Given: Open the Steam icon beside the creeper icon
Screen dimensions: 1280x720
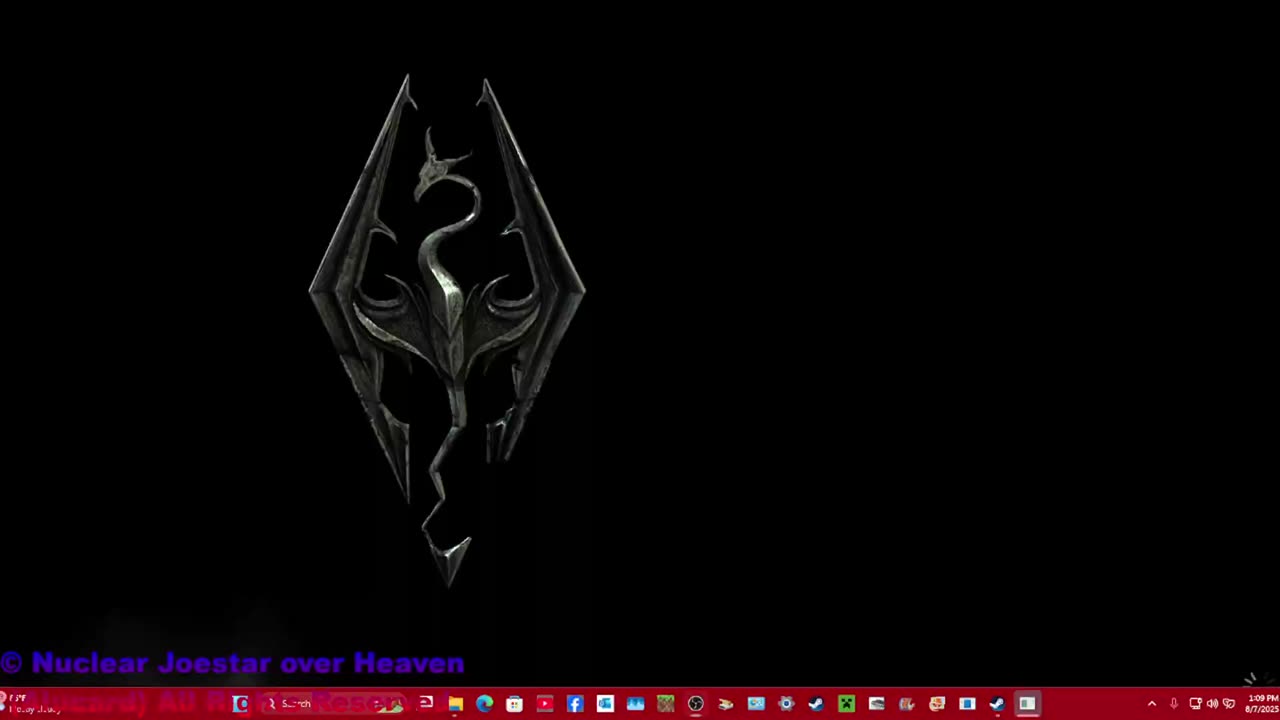Looking at the screenshot, I should 816,703.
